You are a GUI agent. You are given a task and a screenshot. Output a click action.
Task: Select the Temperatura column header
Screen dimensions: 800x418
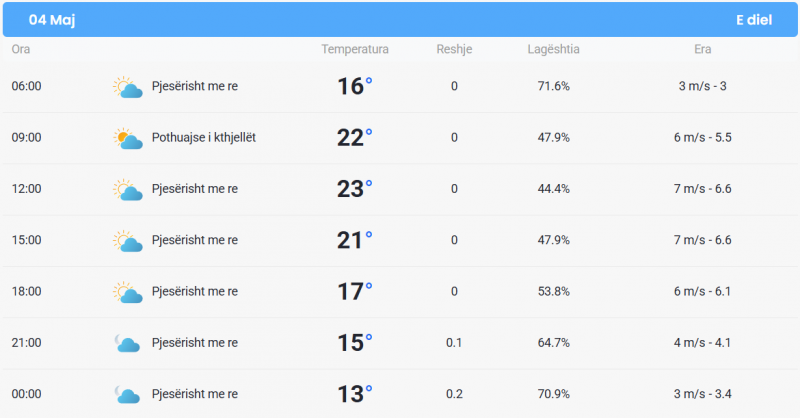355,50
